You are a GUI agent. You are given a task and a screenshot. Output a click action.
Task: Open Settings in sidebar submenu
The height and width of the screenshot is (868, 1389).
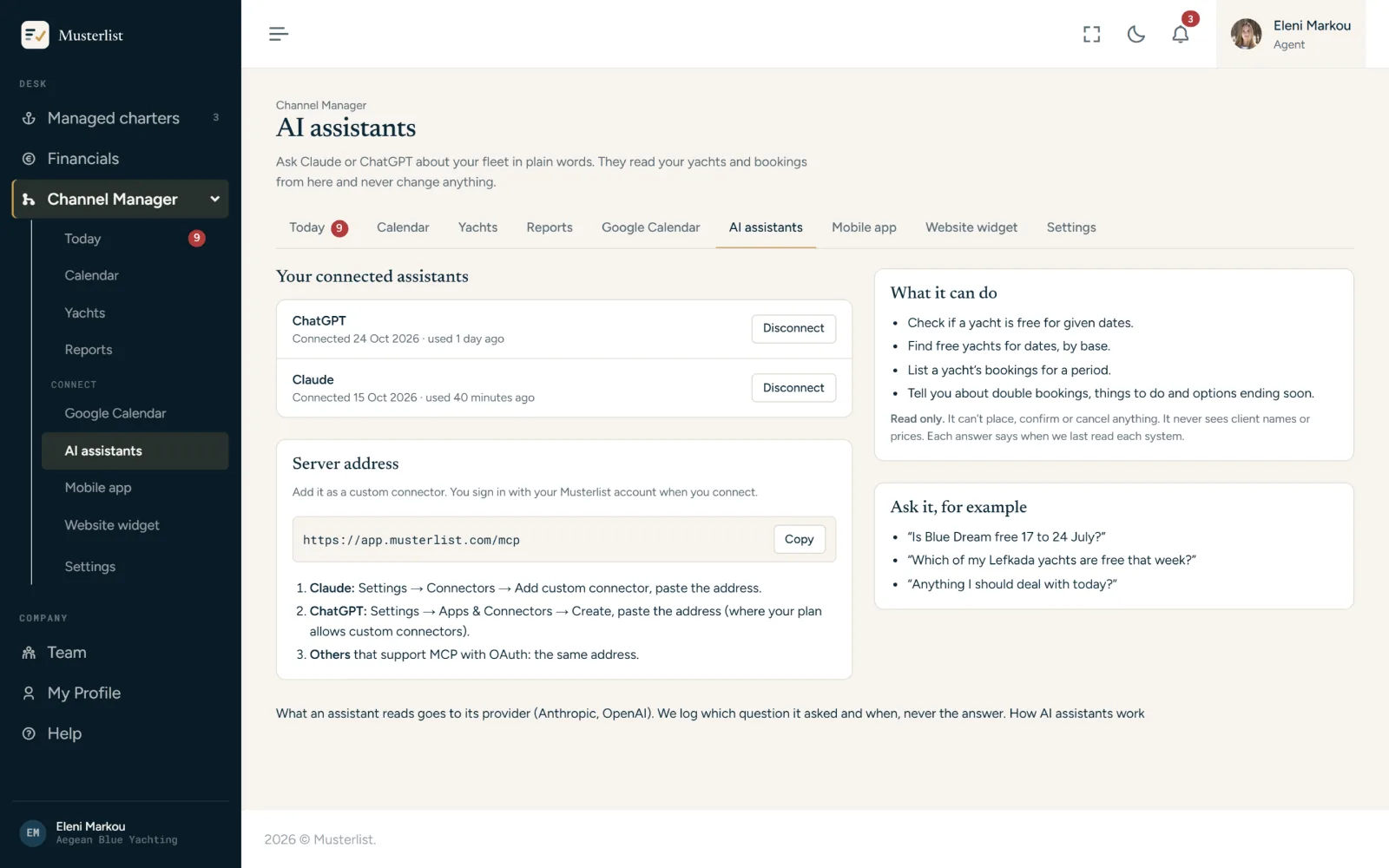coord(135,567)
